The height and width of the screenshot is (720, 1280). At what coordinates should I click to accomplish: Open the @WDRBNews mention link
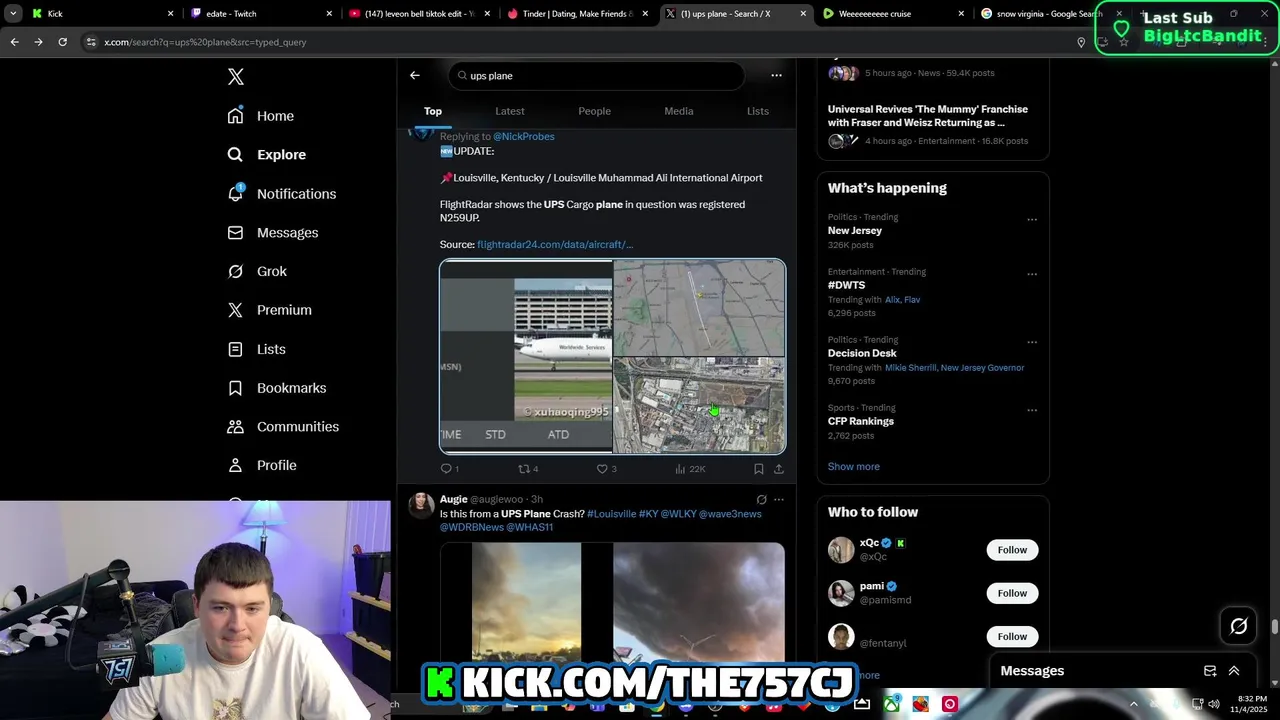click(471, 527)
